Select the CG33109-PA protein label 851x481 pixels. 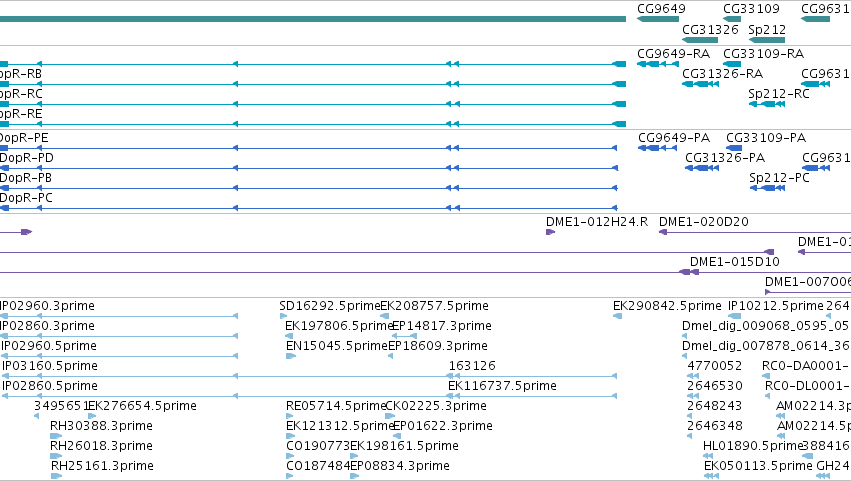click(x=766, y=137)
